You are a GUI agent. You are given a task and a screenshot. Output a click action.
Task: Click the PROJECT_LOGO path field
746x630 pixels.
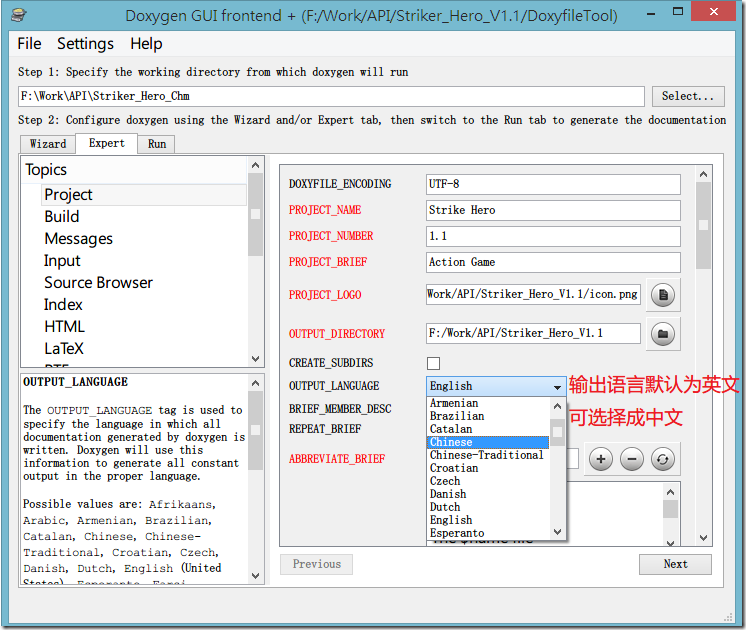[x=533, y=295]
